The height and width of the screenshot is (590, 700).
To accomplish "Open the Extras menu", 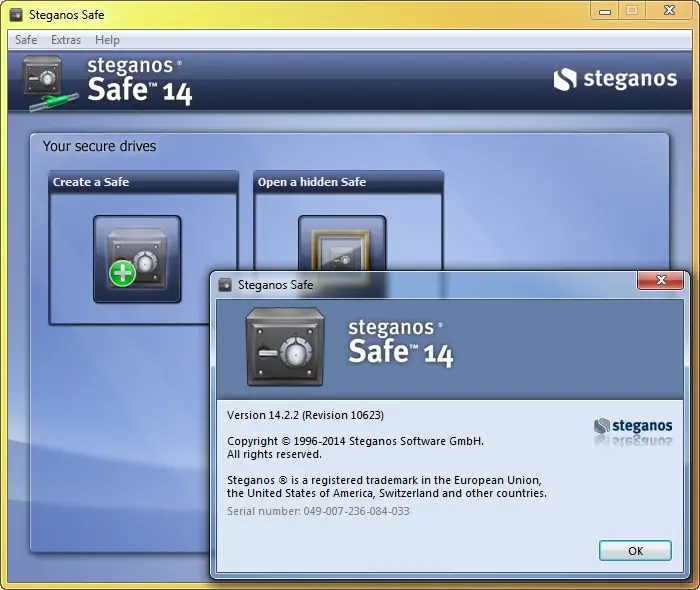I will tap(66, 40).
